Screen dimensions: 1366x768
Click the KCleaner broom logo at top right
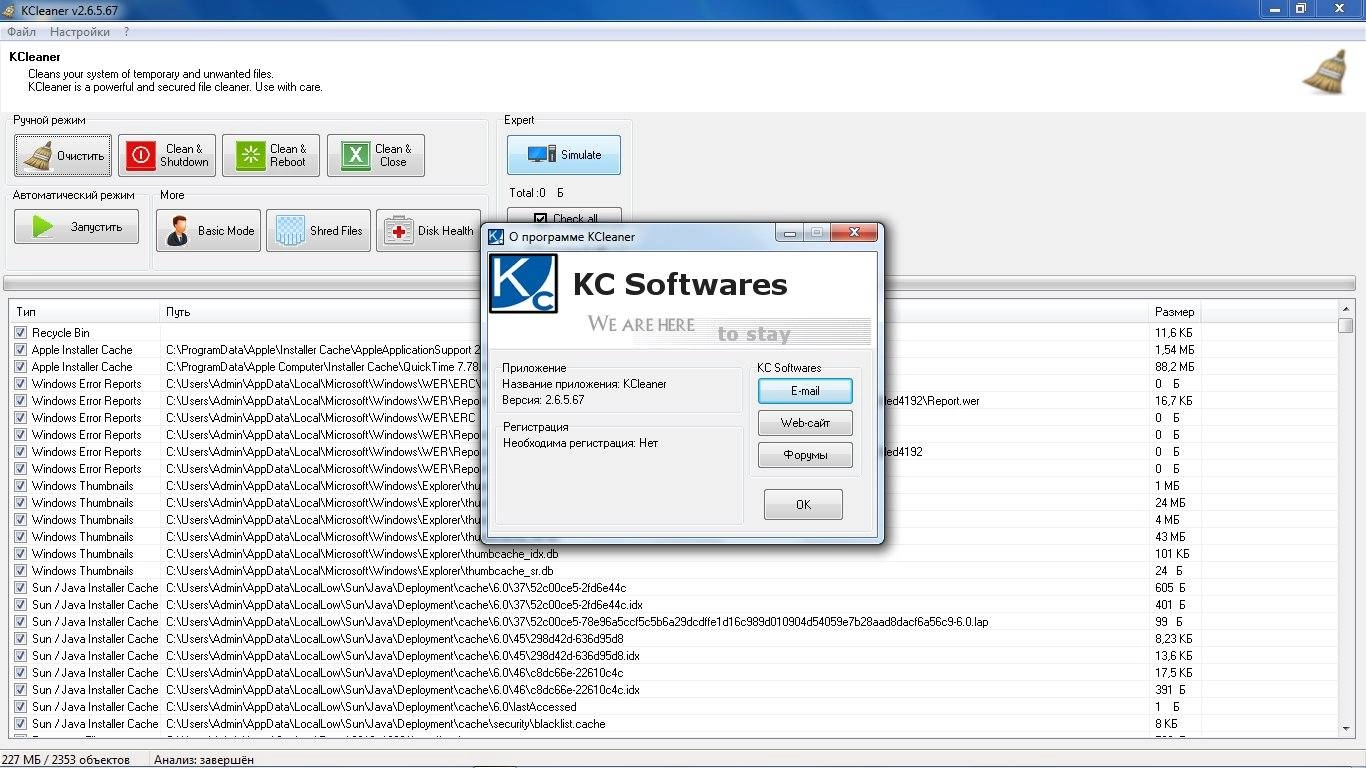pos(1325,72)
